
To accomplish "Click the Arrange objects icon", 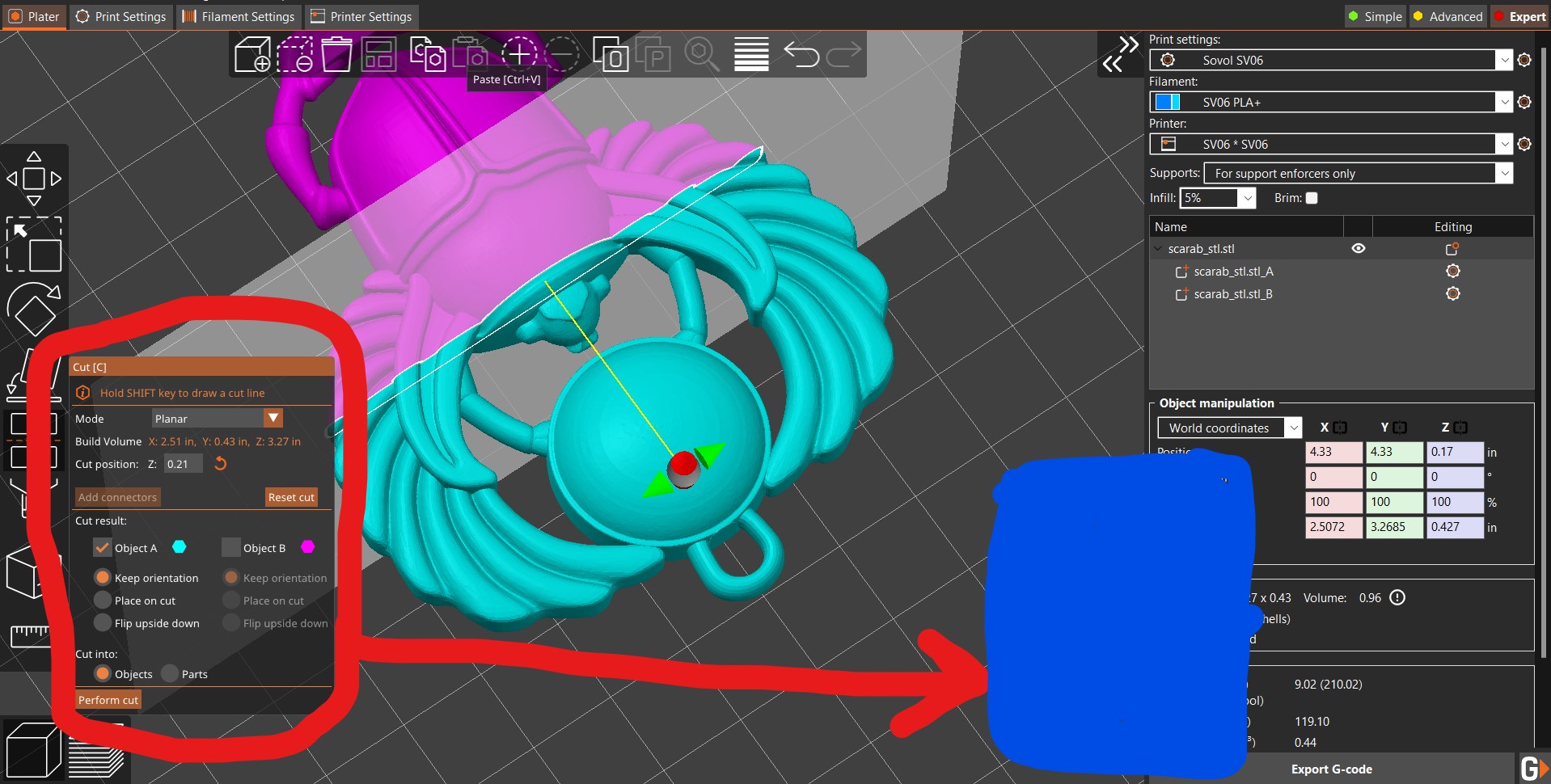I will 378,53.
